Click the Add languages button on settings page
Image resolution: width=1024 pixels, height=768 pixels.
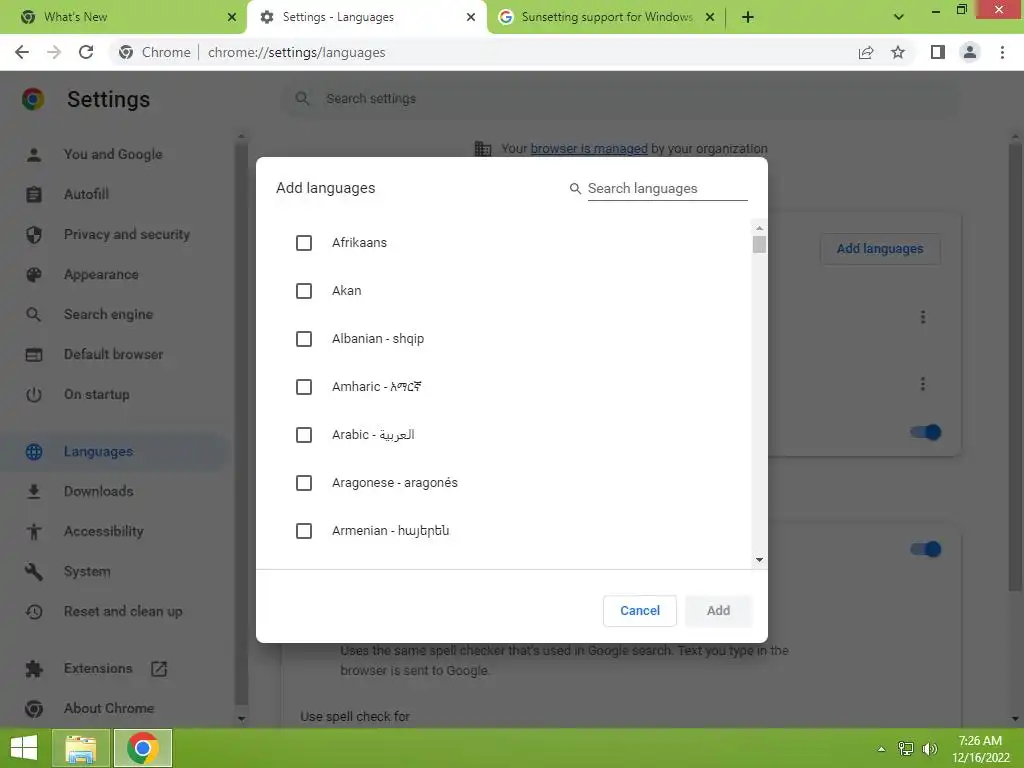pyautogui.click(x=880, y=249)
